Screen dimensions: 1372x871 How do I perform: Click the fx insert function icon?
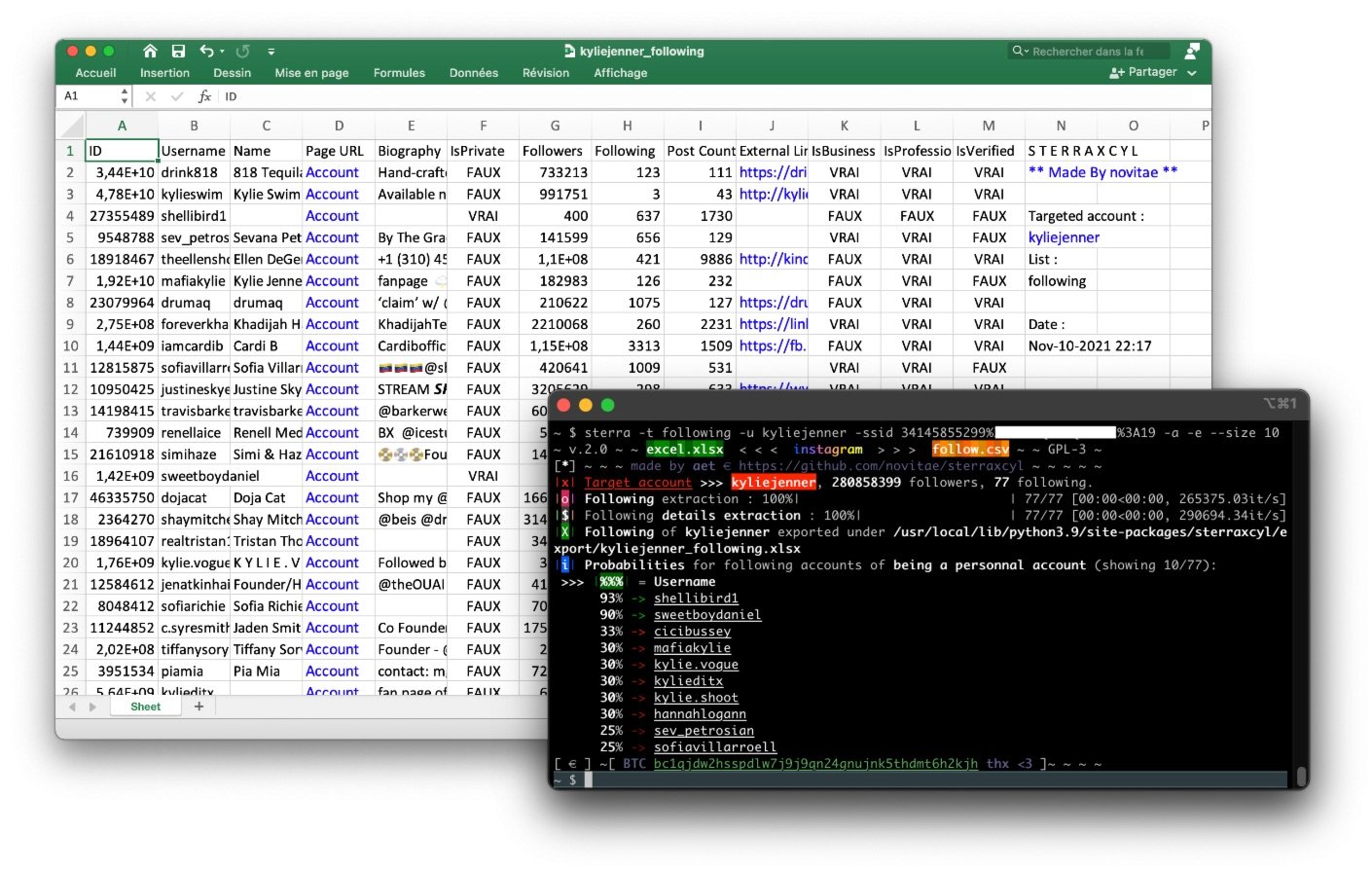(204, 96)
